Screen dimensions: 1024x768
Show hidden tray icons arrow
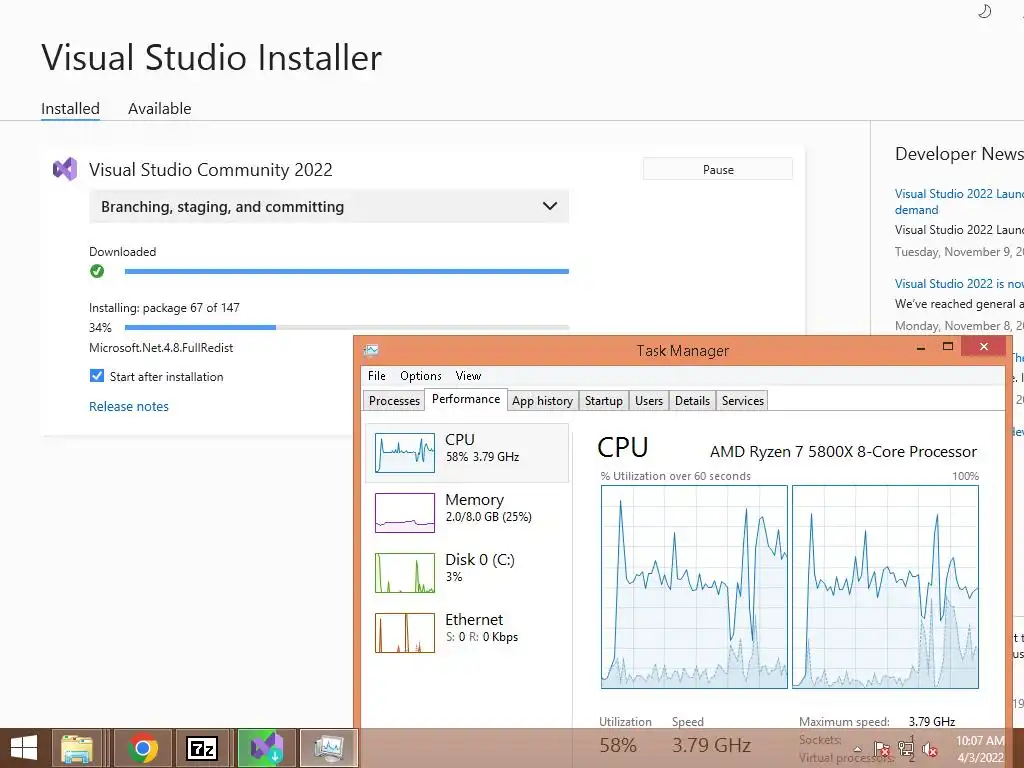[x=857, y=749]
